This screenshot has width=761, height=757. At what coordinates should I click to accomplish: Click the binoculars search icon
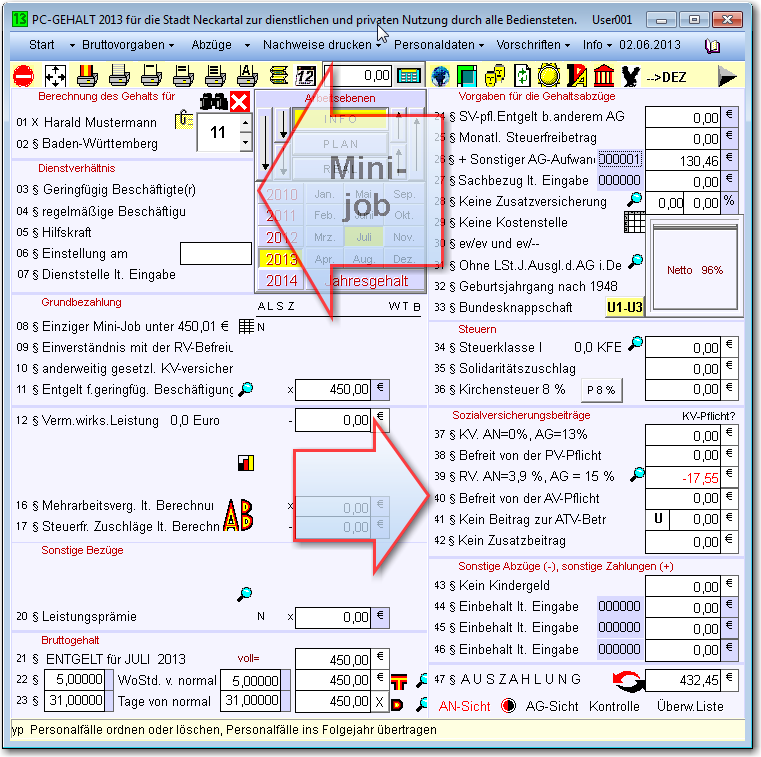point(213,102)
